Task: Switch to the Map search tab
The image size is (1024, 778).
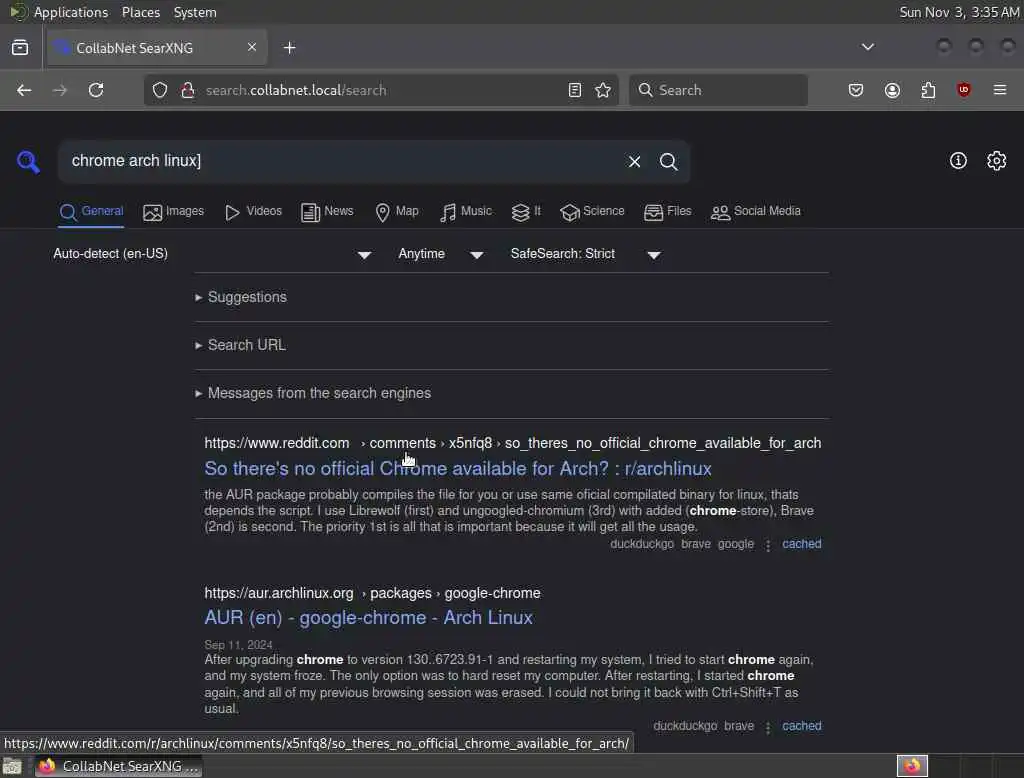Action: pos(397,212)
